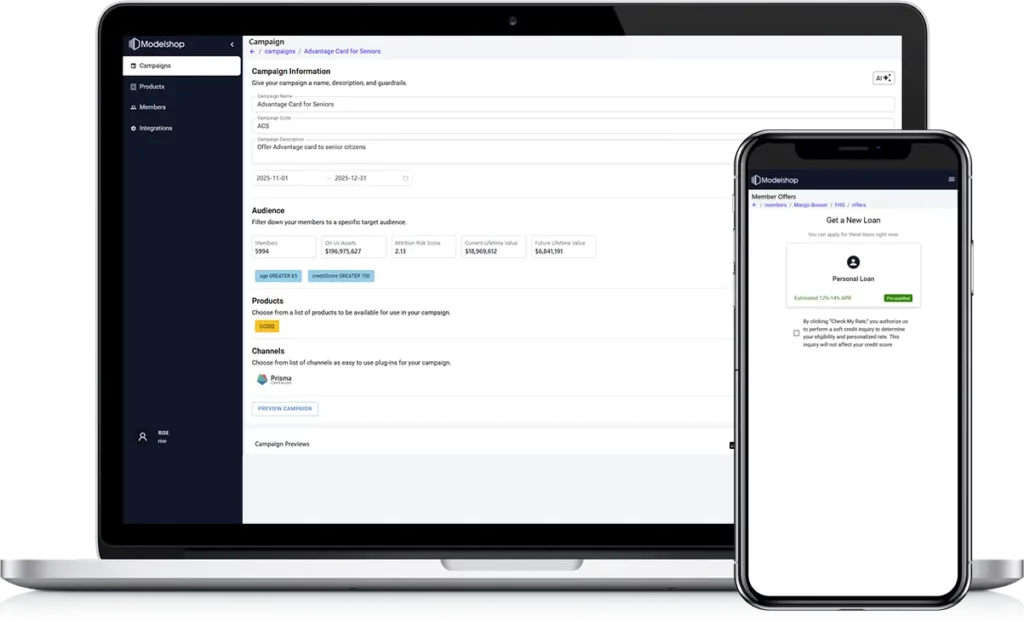Click the back arrow in the Campaign breadcrumb

(253, 51)
